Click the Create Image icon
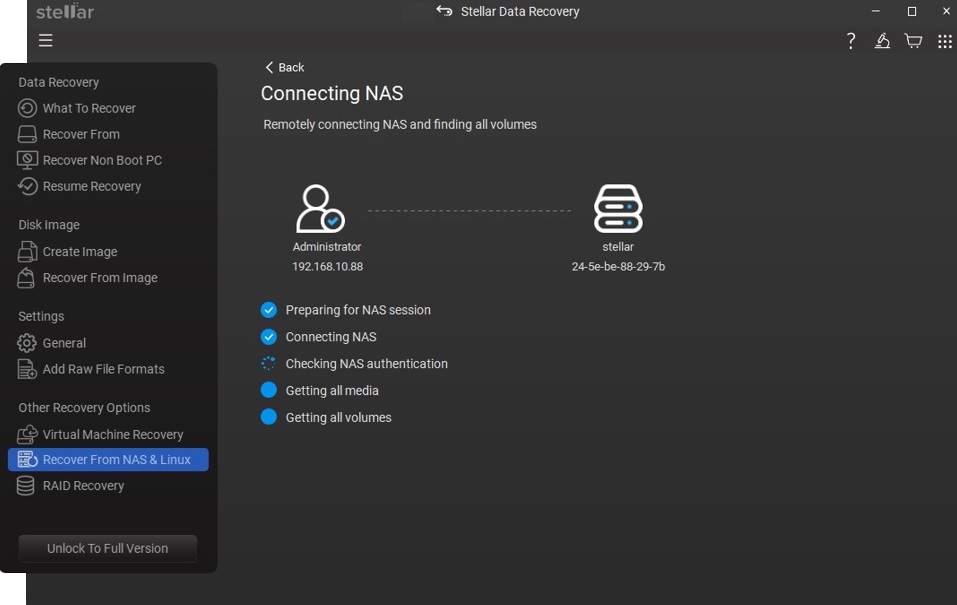 point(27,252)
